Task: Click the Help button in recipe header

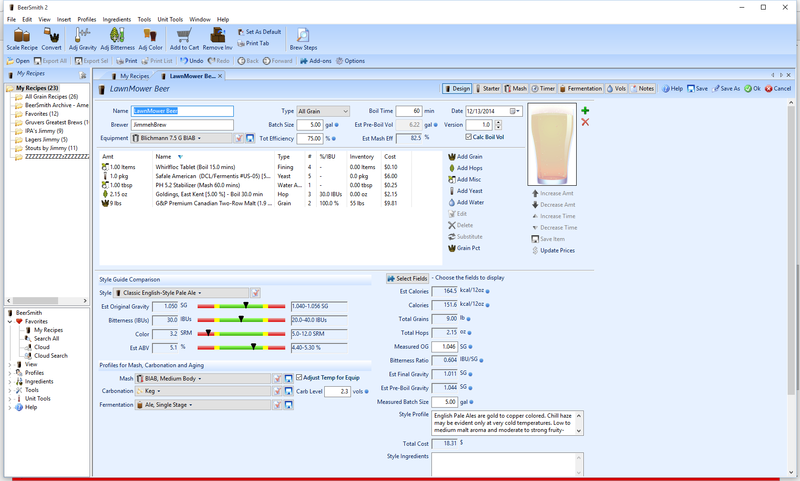Action: coord(672,88)
